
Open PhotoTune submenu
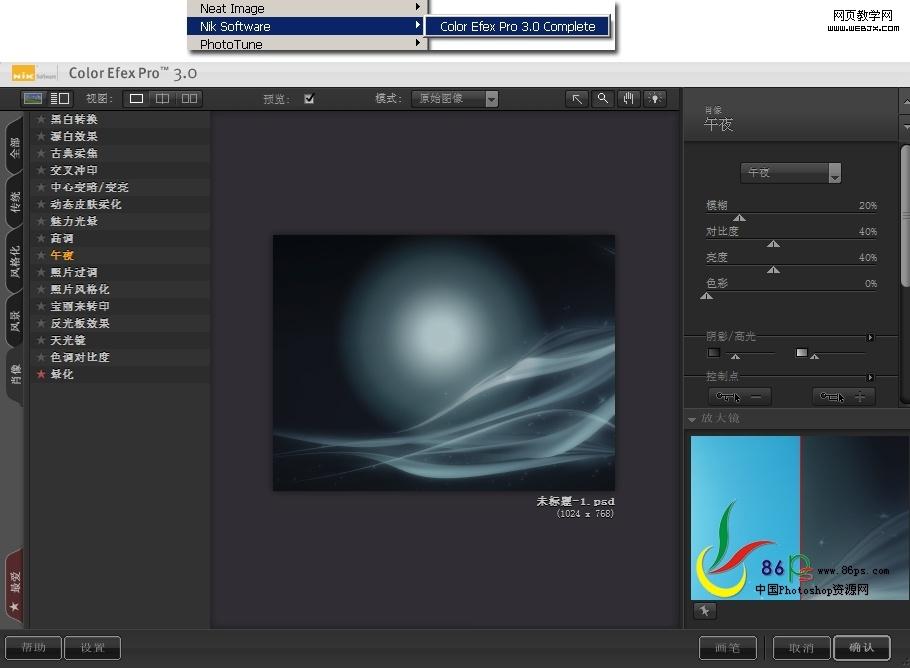click(307, 44)
